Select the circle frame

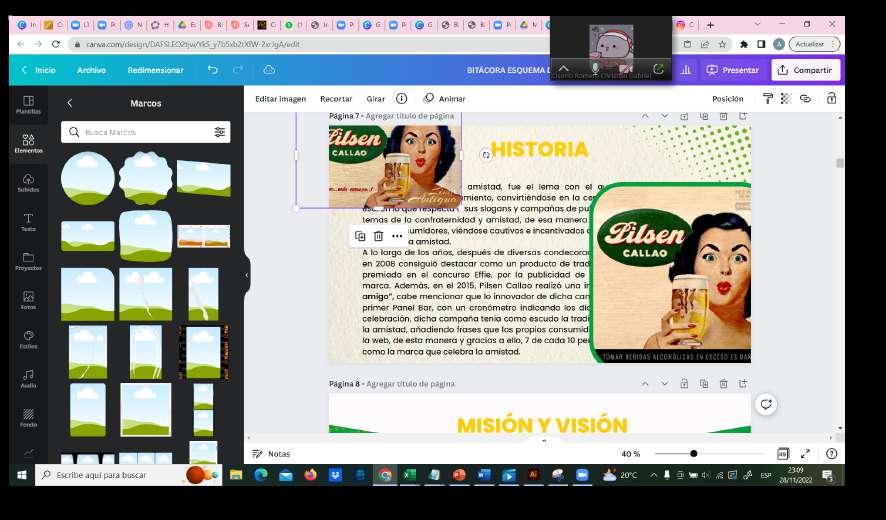pos(88,178)
